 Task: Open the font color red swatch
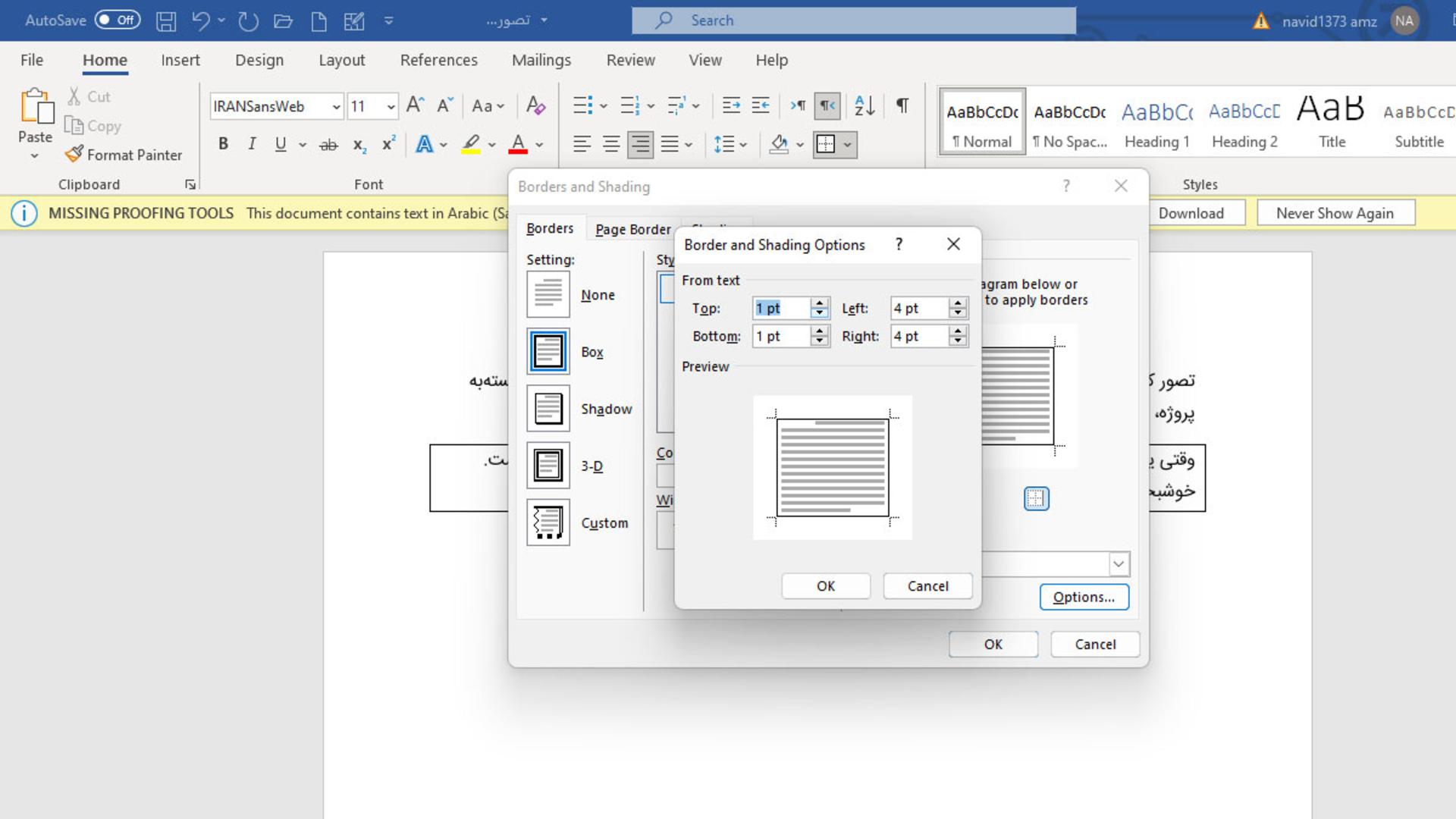[518, 143]
